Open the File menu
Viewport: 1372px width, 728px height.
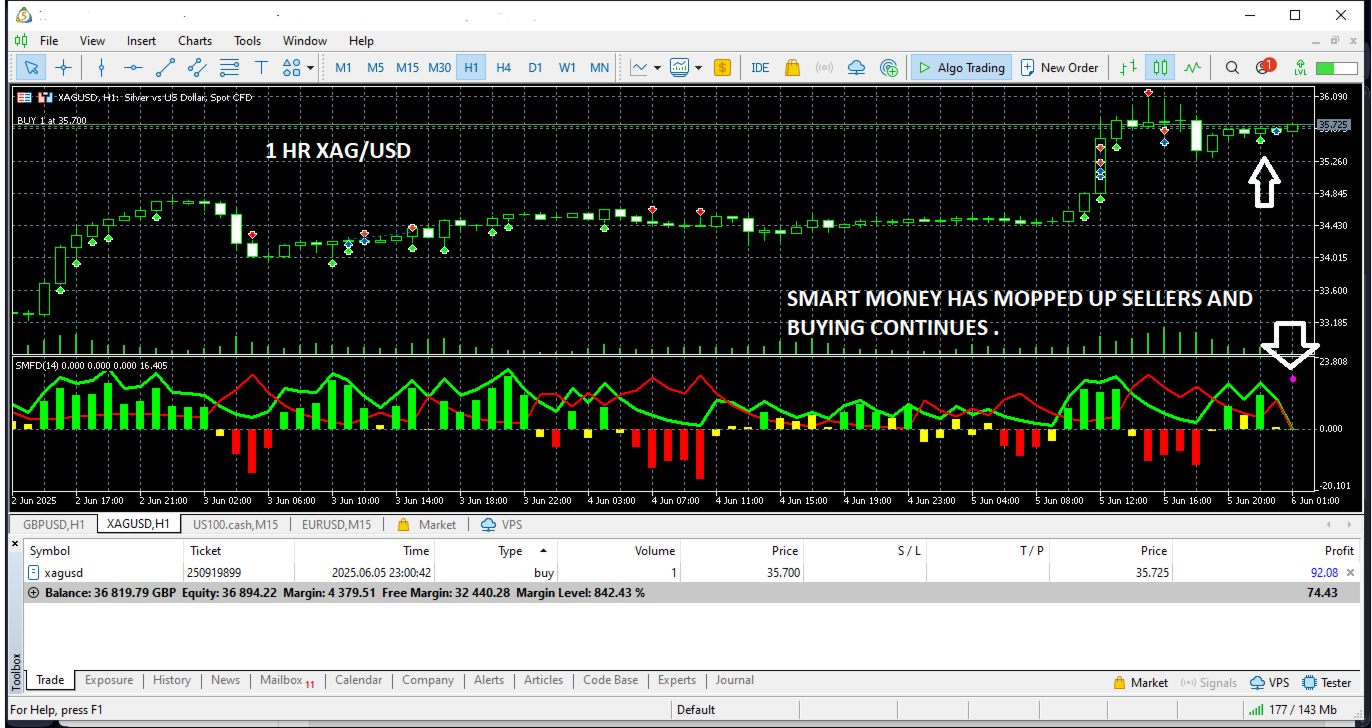(x=49, y=41)
